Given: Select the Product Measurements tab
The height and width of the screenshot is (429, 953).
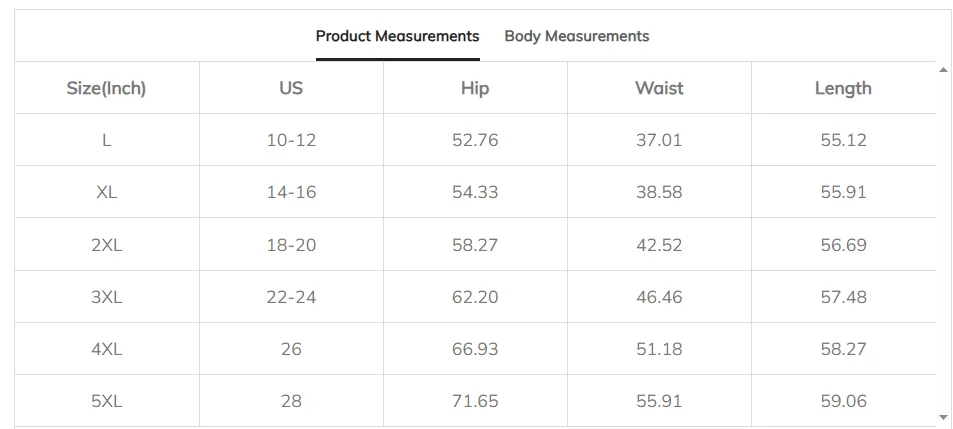Looking at the screenshot, I should pos(397,36).
